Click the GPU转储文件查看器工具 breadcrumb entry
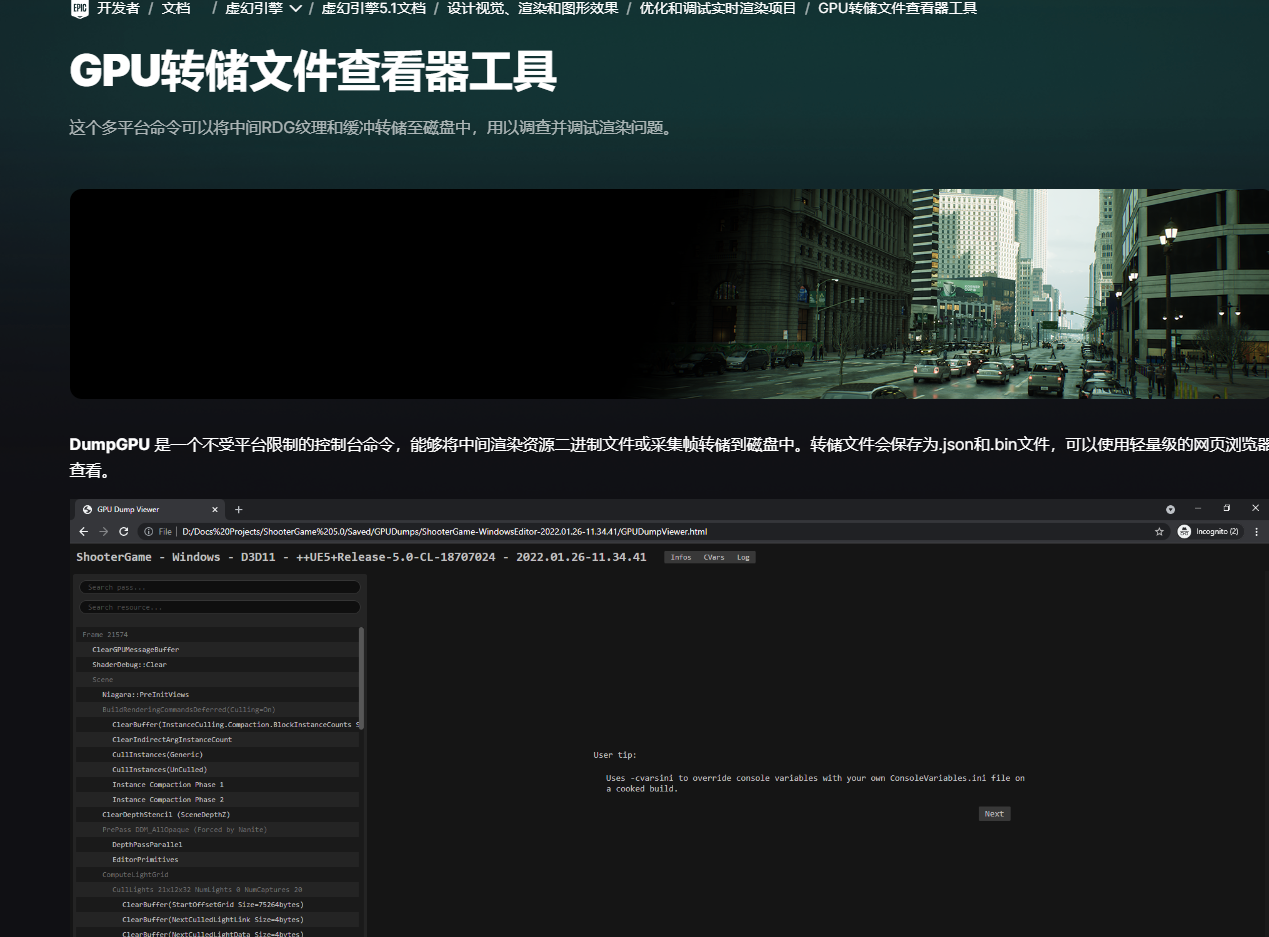The image size is (1269, 937). point(897,8)
